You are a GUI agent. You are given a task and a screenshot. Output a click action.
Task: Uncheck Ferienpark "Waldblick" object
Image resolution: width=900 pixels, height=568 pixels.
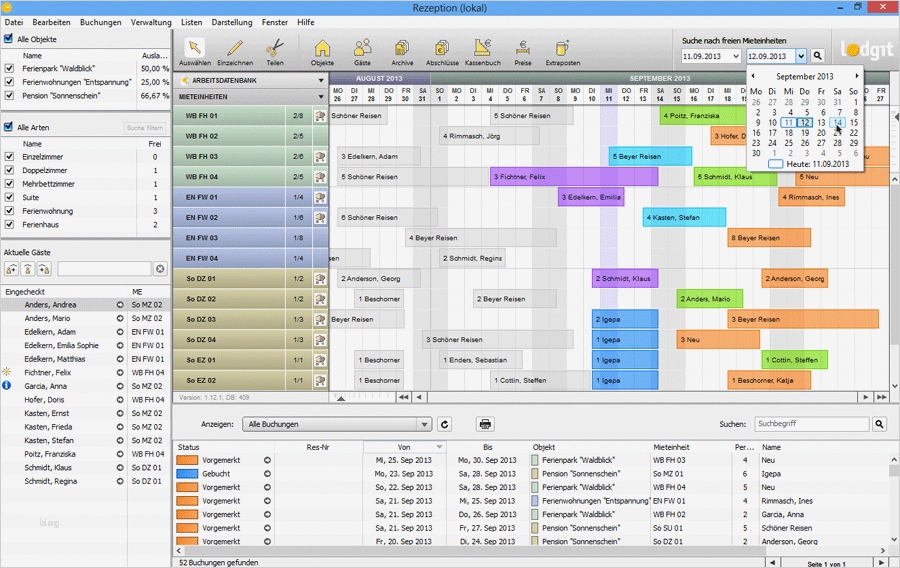pyautogui.click(x=9, y=68)
